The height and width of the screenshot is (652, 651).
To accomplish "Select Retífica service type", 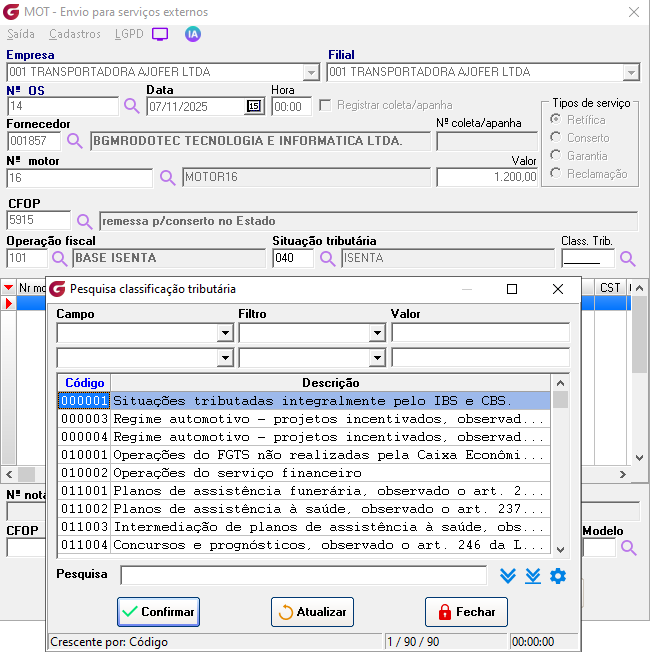I will tap(555, 119).
